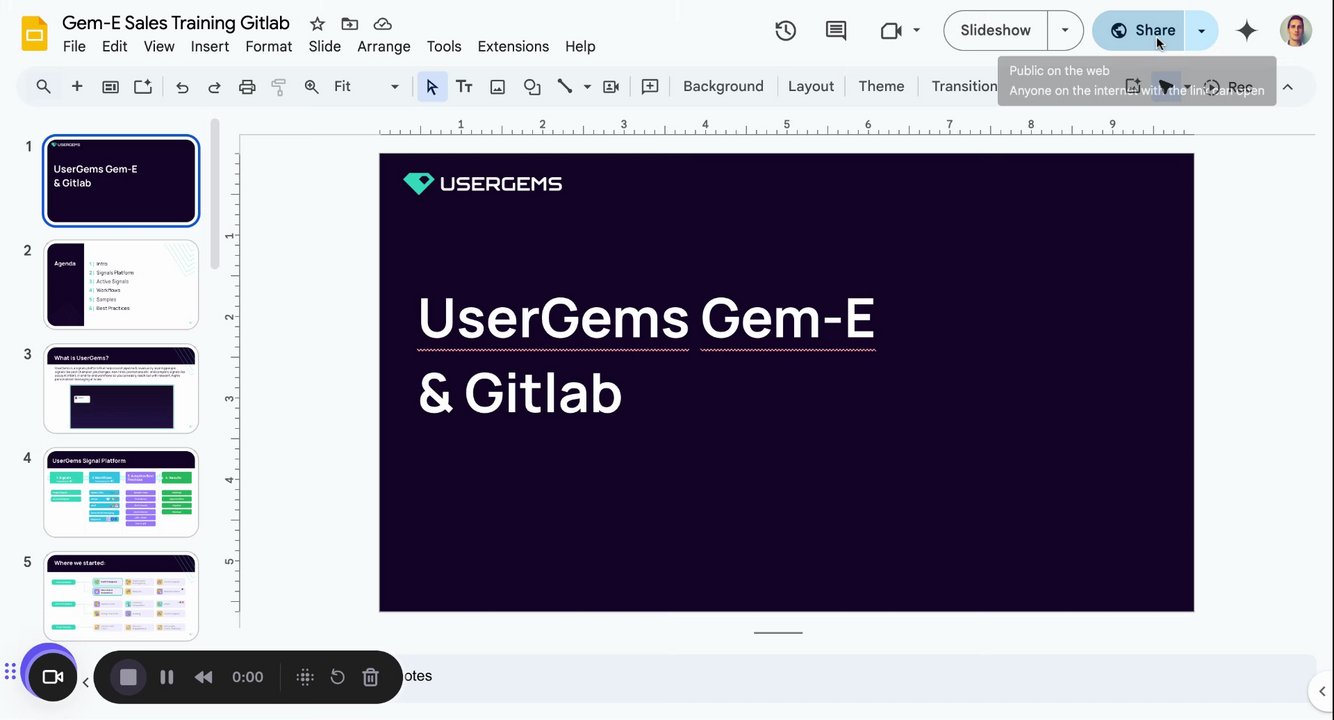Click the move-to-folder icon beside the title

[x=349, y=24]
